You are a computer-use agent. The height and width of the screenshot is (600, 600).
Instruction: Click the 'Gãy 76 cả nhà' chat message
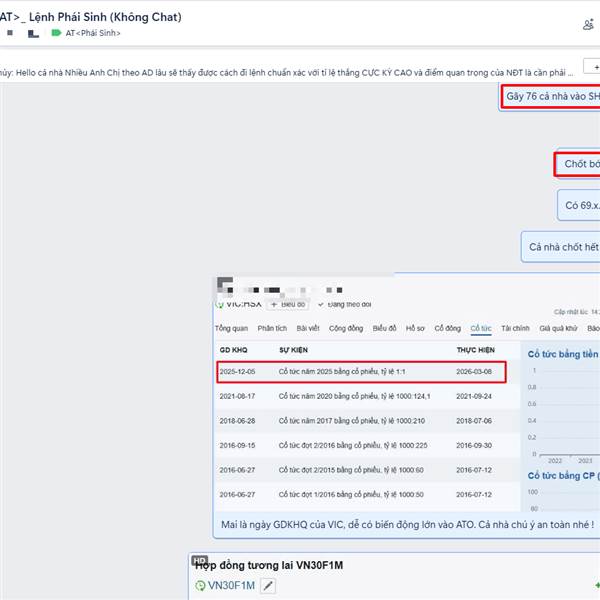click(552, 97)
